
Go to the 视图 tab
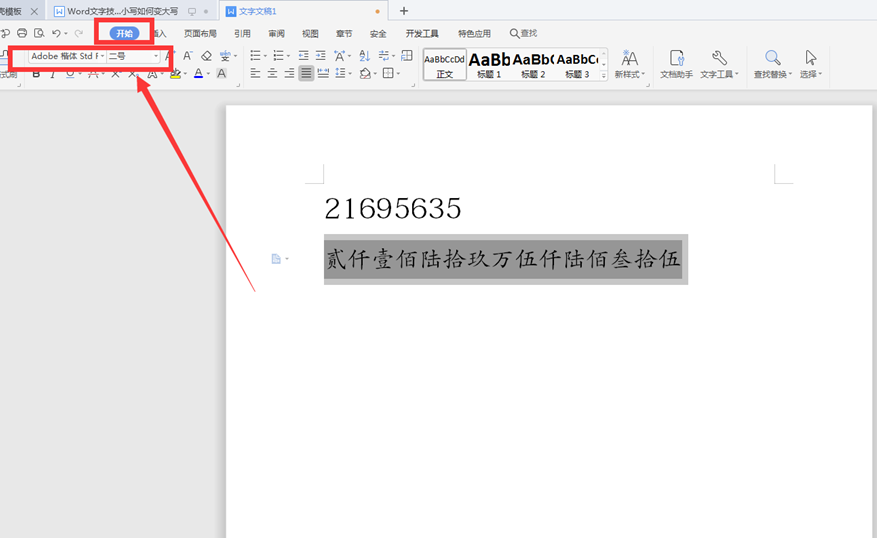310,34
